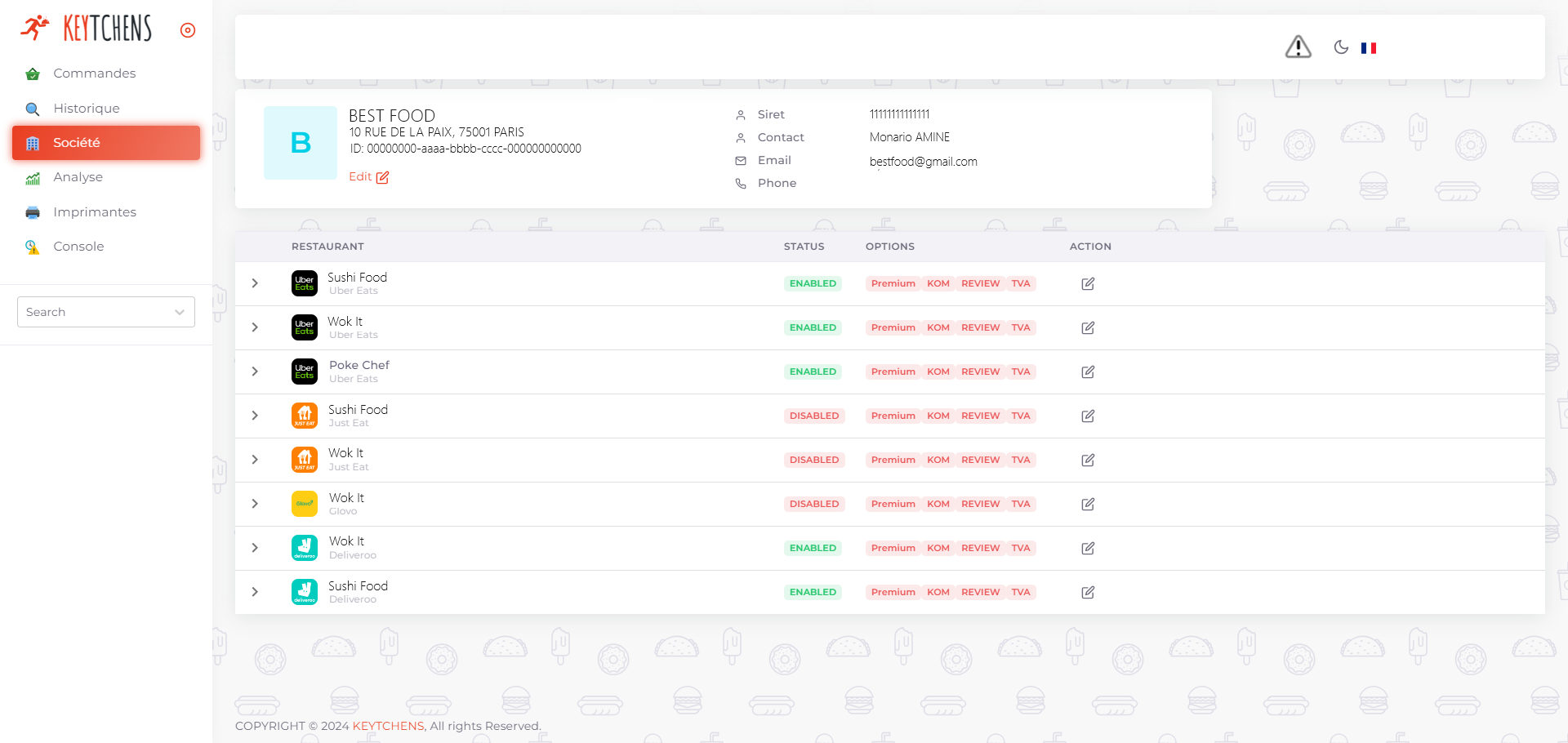
Task: Expand the Wok It Just Eat row
Action: [x=255, y=460]
